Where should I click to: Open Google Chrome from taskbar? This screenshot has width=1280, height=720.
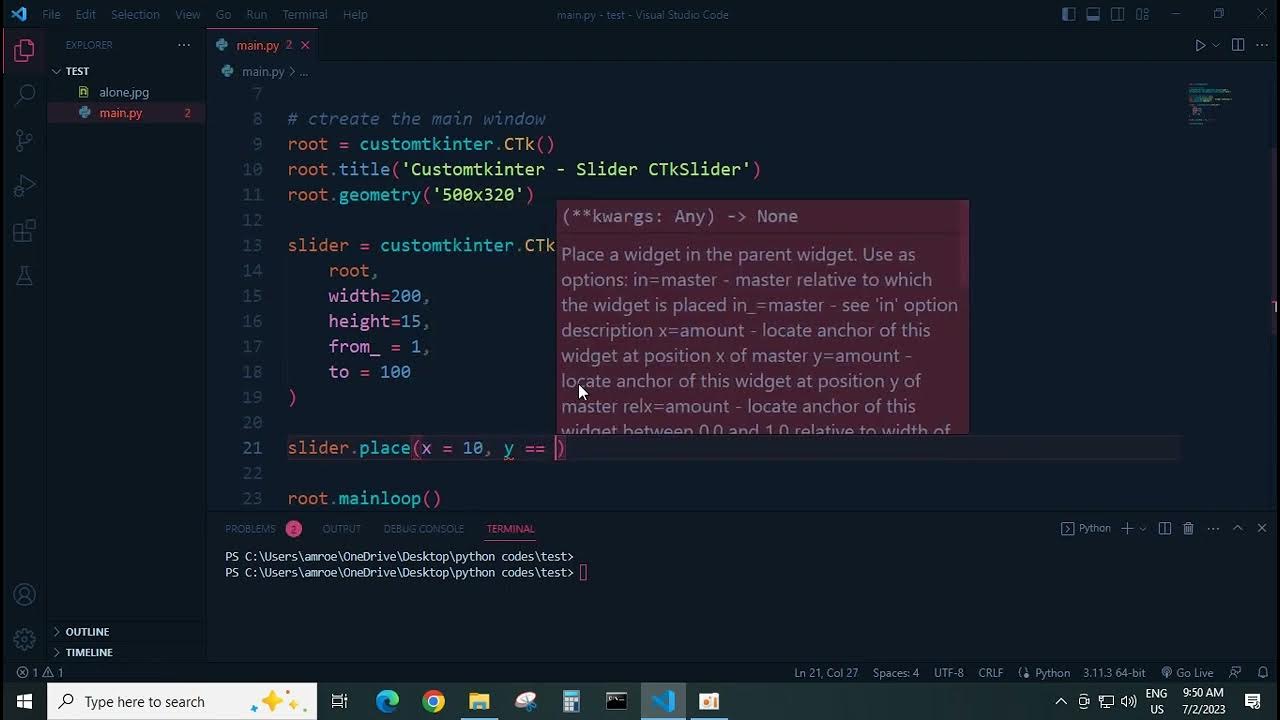click(433, 701)
